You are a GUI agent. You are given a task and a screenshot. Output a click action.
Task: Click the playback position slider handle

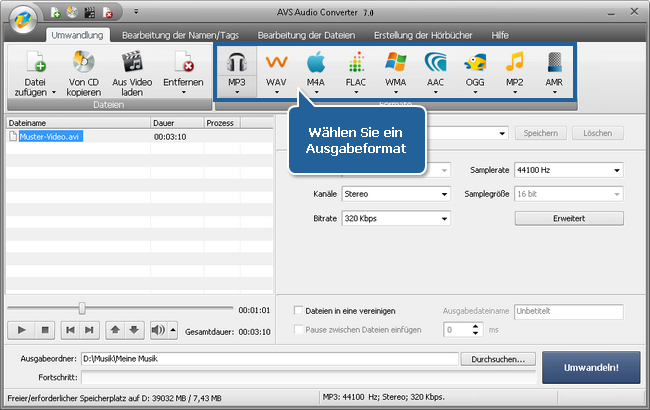click(82, 308)
